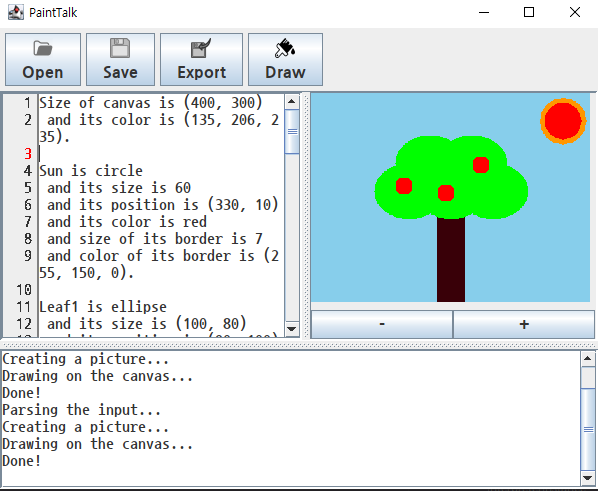This screenshot has width=598, height=491.
Task: Render the picture with the Draw button
Action: (x=285, y=60)
